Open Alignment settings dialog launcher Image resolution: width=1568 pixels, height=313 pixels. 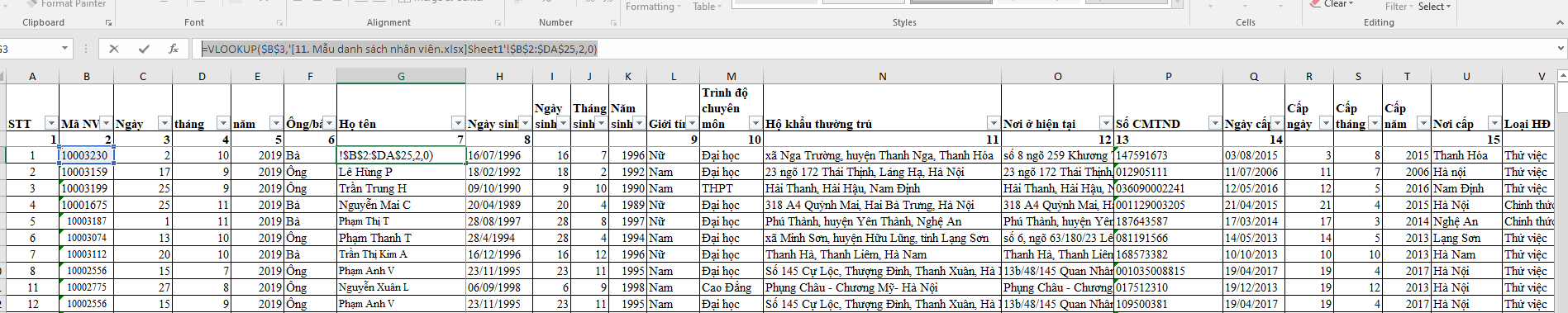498,23
